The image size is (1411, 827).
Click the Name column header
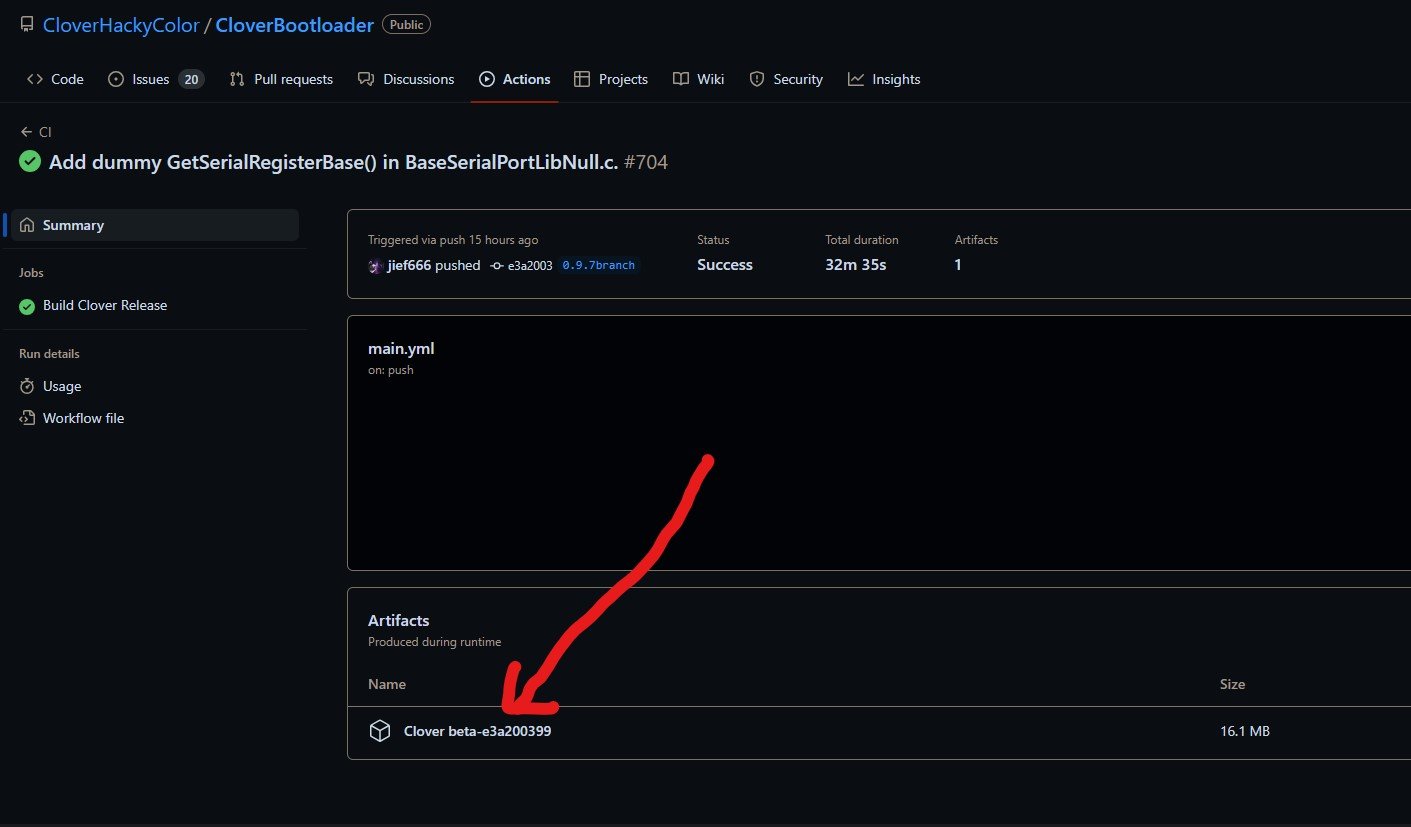coord(387,684)
